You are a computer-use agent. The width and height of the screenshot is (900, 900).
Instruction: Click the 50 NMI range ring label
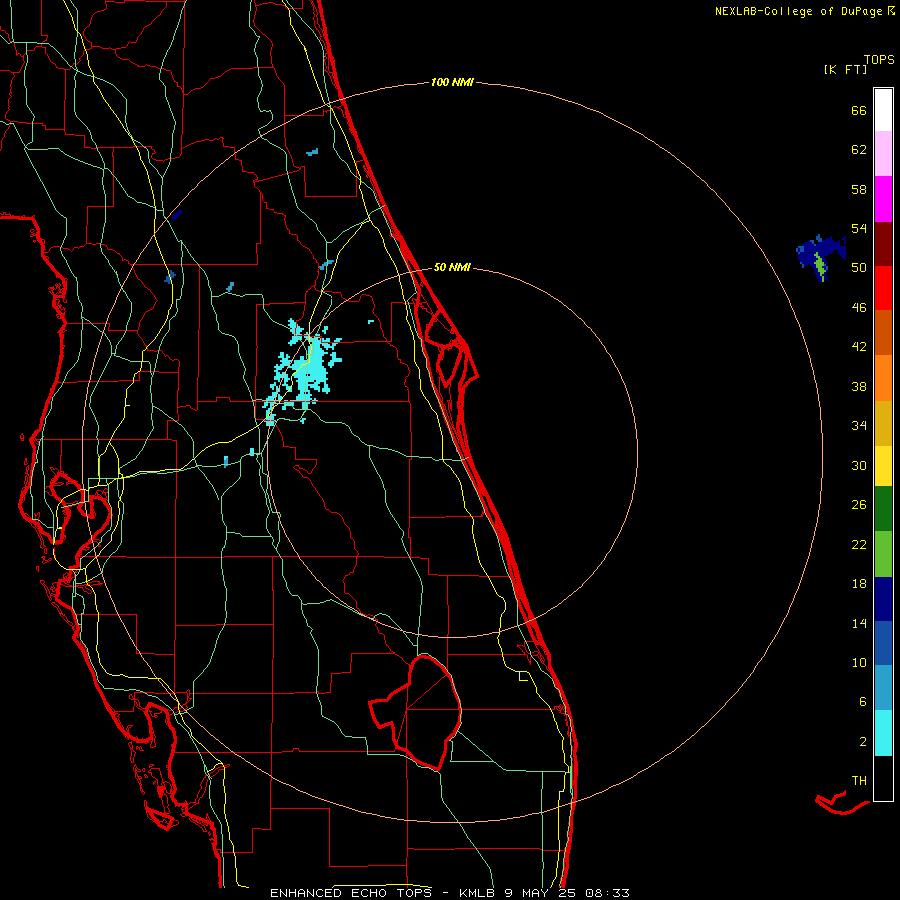pyautogui.click(x=452, y=267)
